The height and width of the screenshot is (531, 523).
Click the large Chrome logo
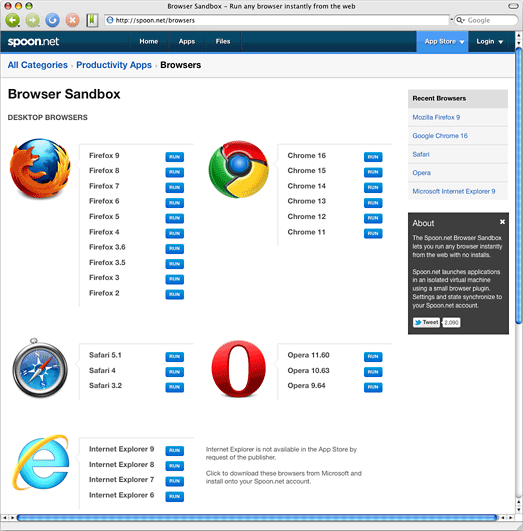point(239,169)
